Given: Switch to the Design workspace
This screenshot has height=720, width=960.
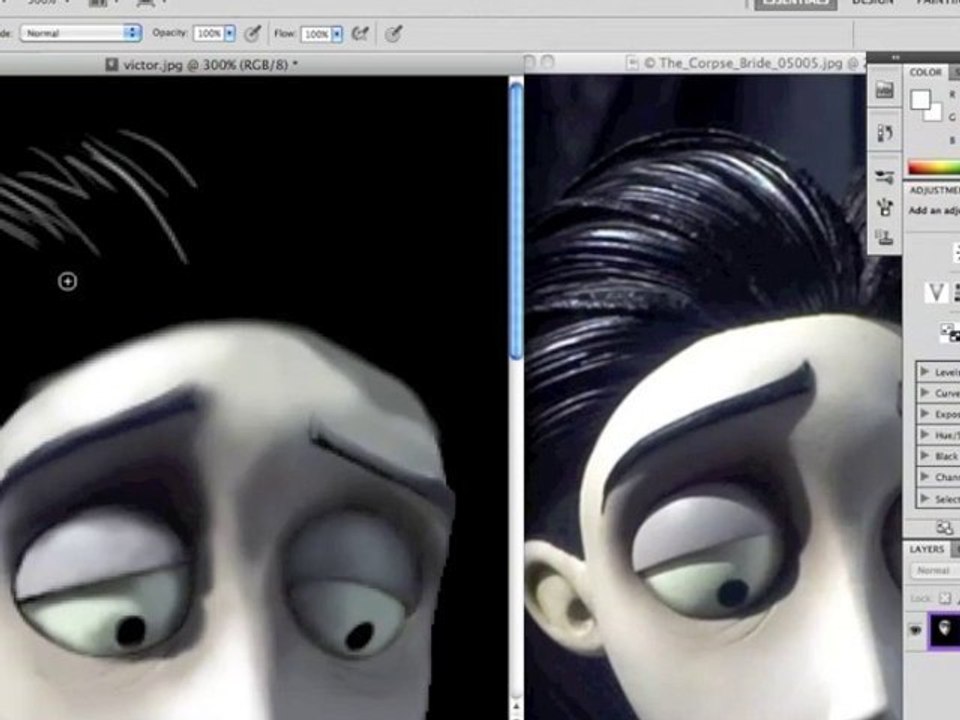Looking at the screenshot, I should [x=872, y=3].
